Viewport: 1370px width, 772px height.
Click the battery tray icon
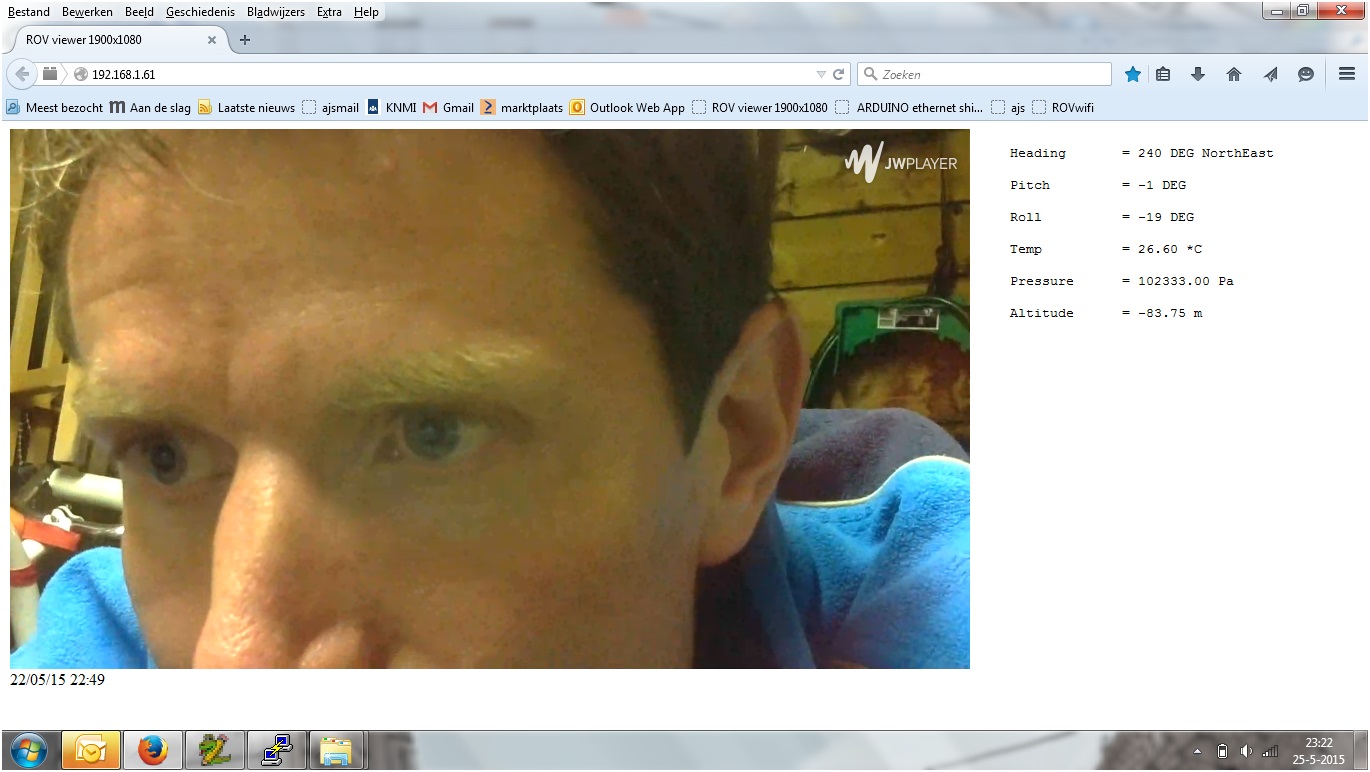1222,751
